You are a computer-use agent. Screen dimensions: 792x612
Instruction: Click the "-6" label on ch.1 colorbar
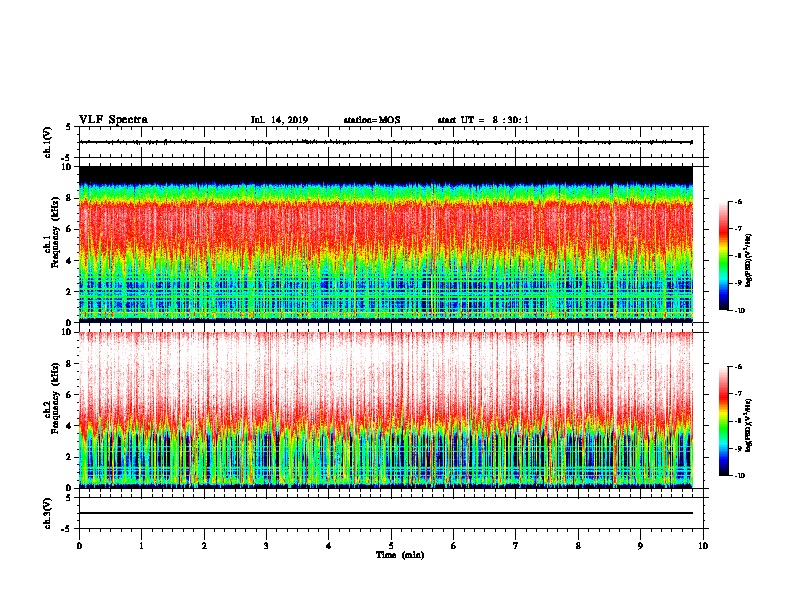(x=738, y=202)
